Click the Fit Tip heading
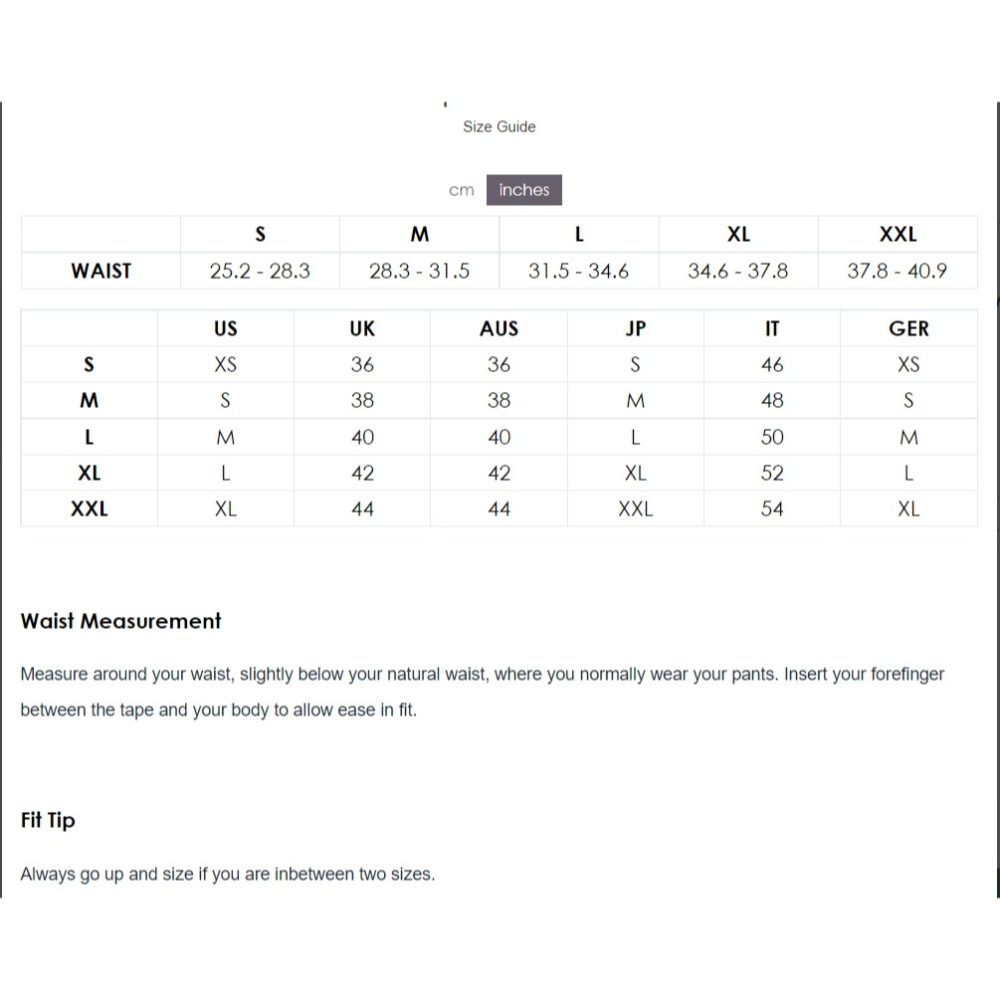This screenshot has height=1000, width=1000. (x=48, y=821)
